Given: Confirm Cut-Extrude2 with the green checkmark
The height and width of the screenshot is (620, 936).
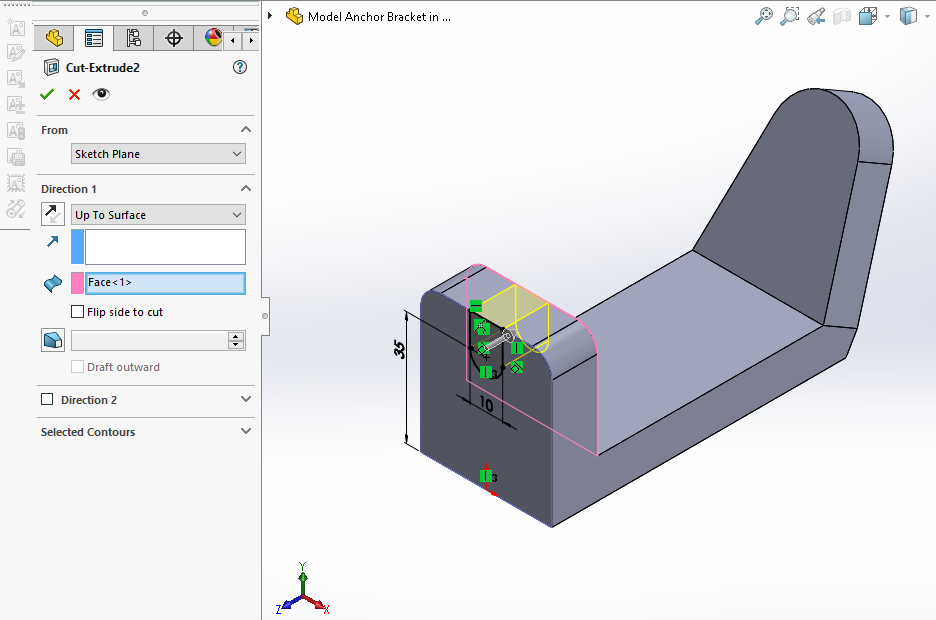Looking at the screenshot, I should (47, 94).
